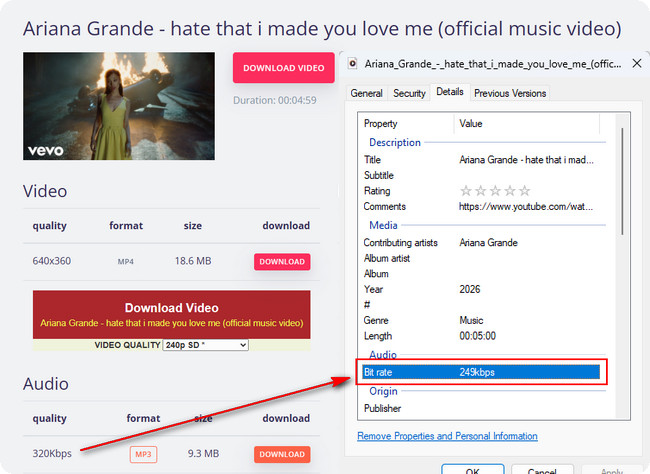Click the MP3 format badge
This screenshot has height=474, width=650.
tap(143, 454)
